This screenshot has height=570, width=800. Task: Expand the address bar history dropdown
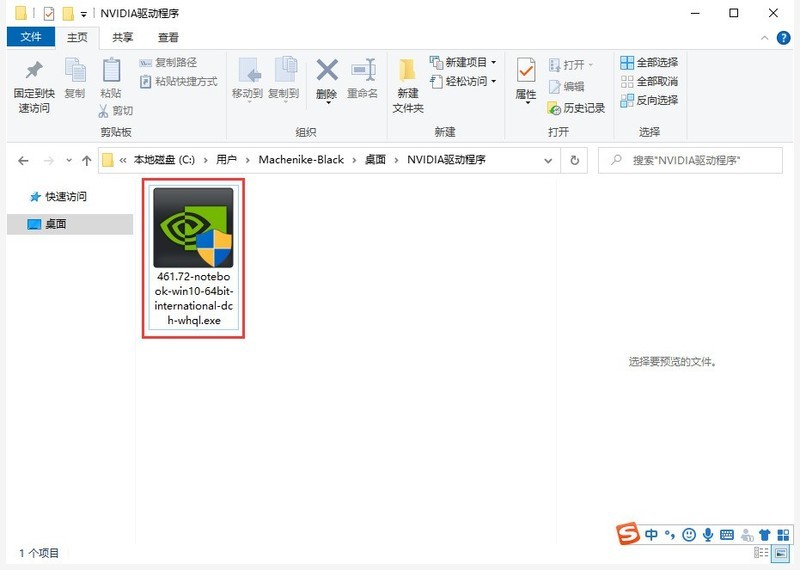548,161
